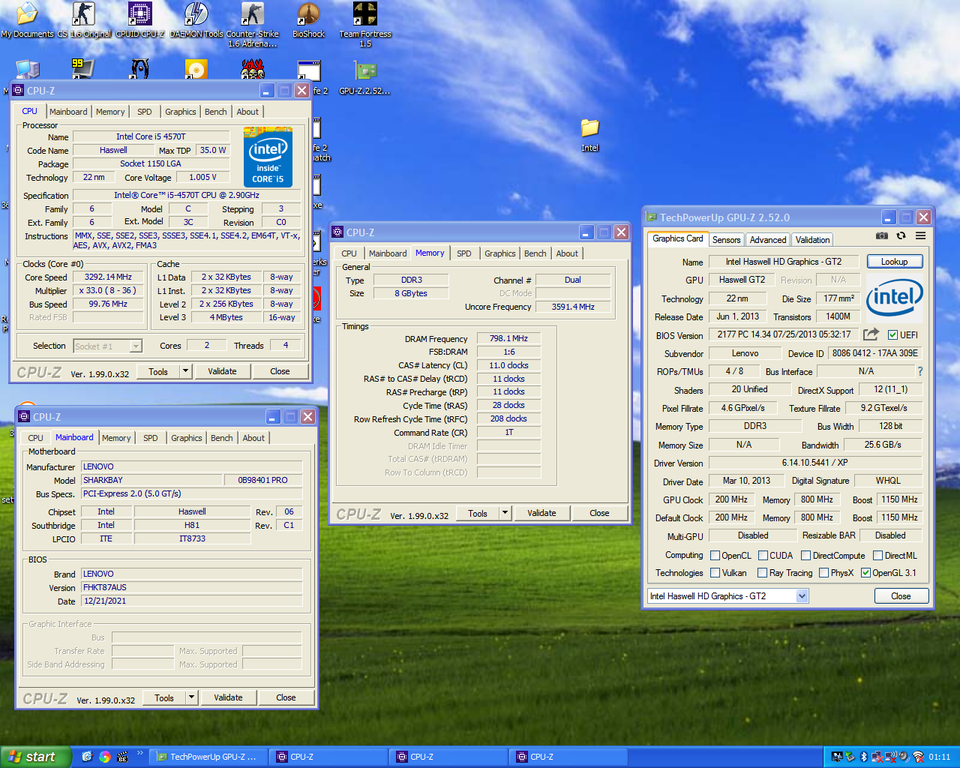Click Tools in the Mainboard tab window

pyautogui.click(x=164, y=698)
